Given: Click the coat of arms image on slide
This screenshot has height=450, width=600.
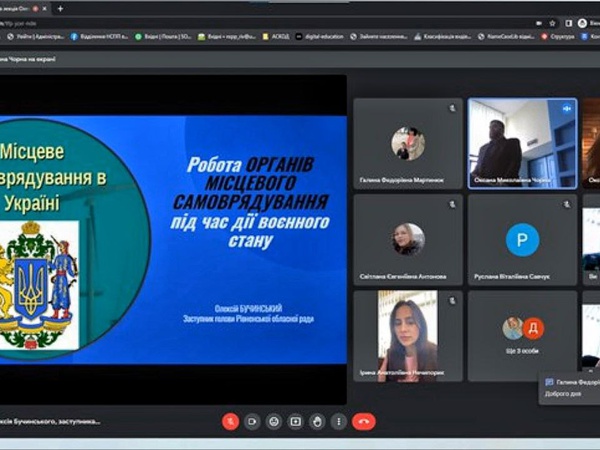Looking at the screenshot, I should click(38, 285).
